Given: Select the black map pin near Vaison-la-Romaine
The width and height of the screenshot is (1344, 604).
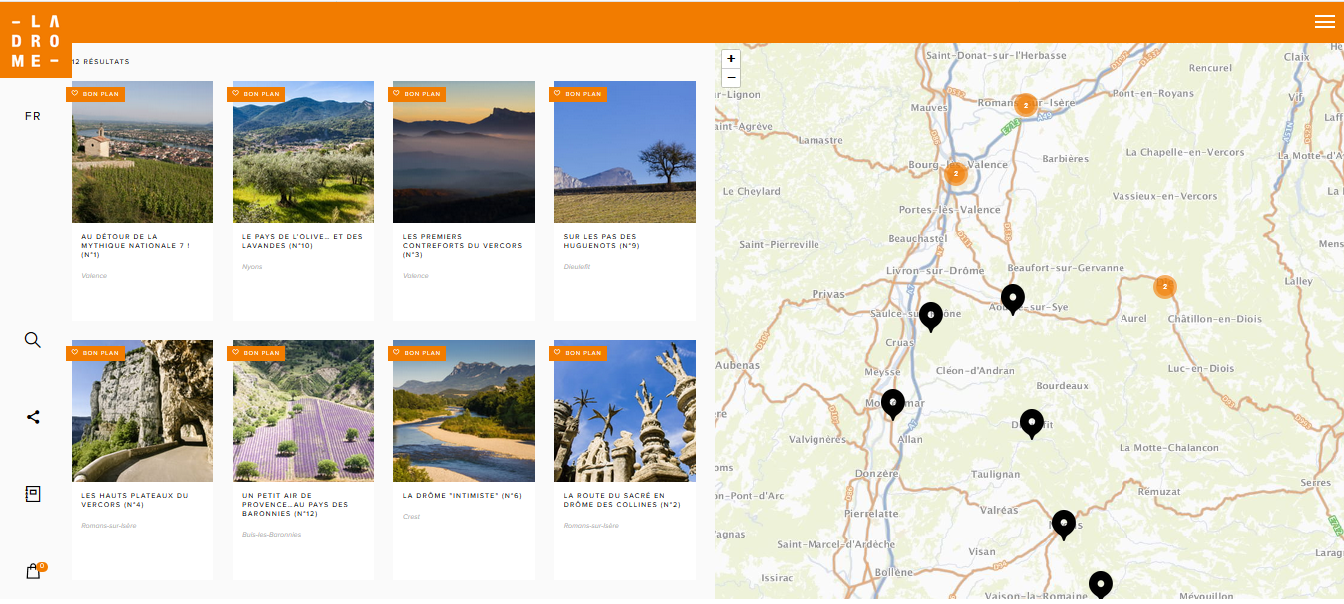Looking at the screenshot, I should (x=1101, y=585).
